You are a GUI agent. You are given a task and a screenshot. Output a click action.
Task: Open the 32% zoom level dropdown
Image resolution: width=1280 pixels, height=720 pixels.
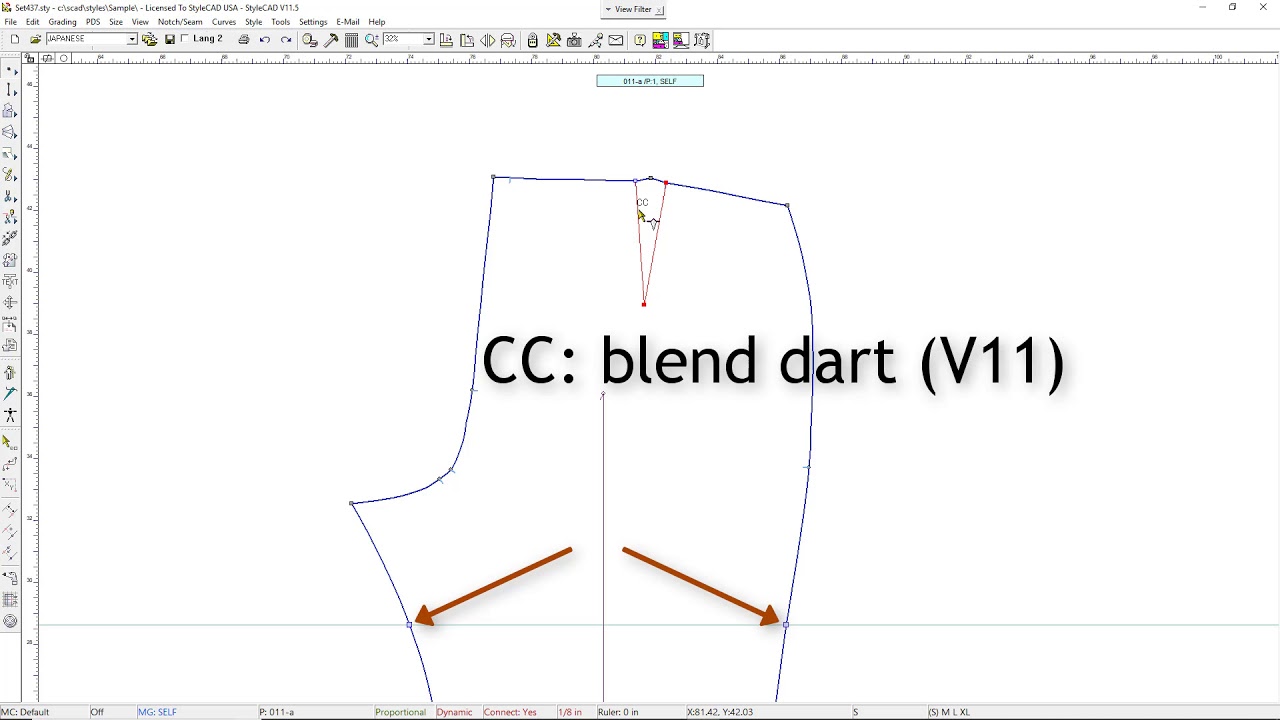[429, 40]
